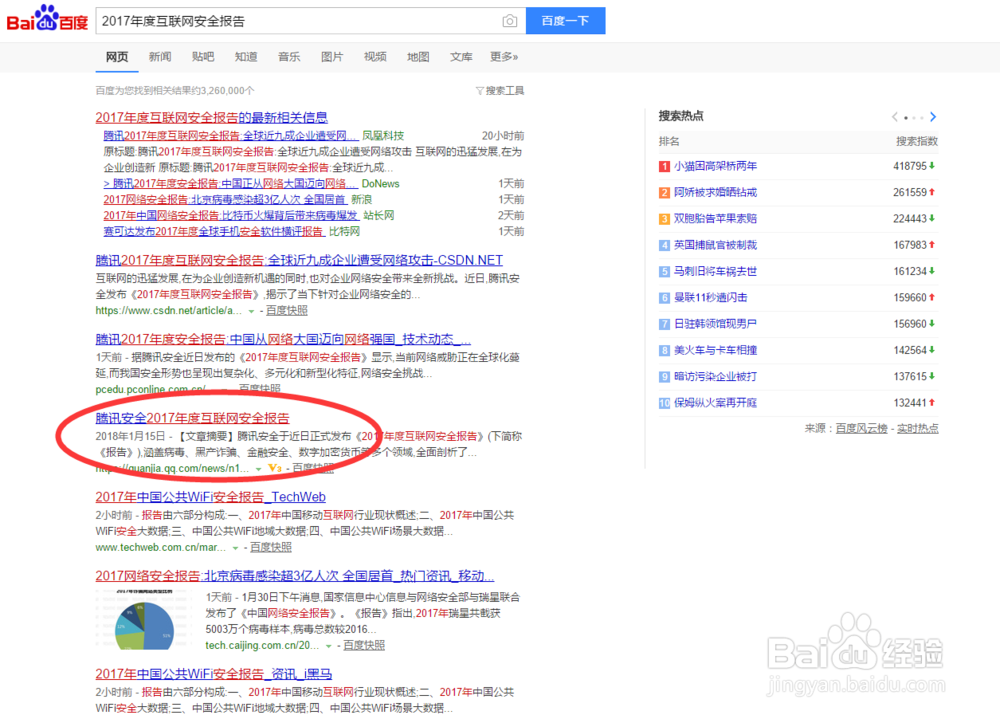1000x719 pixels.
Task: Click the search filter tools icon
Action: (480, 91)
